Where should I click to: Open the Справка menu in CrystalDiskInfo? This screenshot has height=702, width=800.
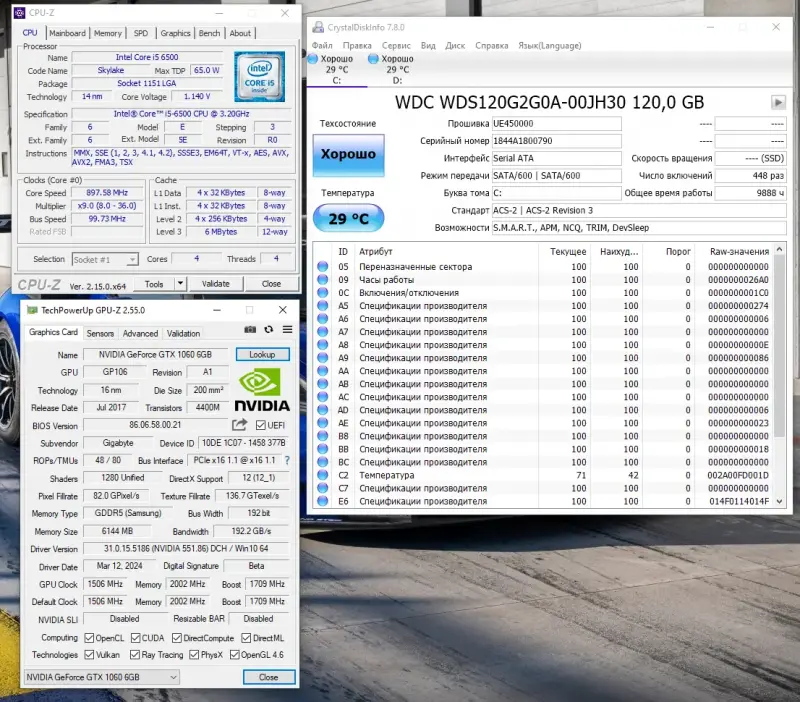click(x=491, y=45)
